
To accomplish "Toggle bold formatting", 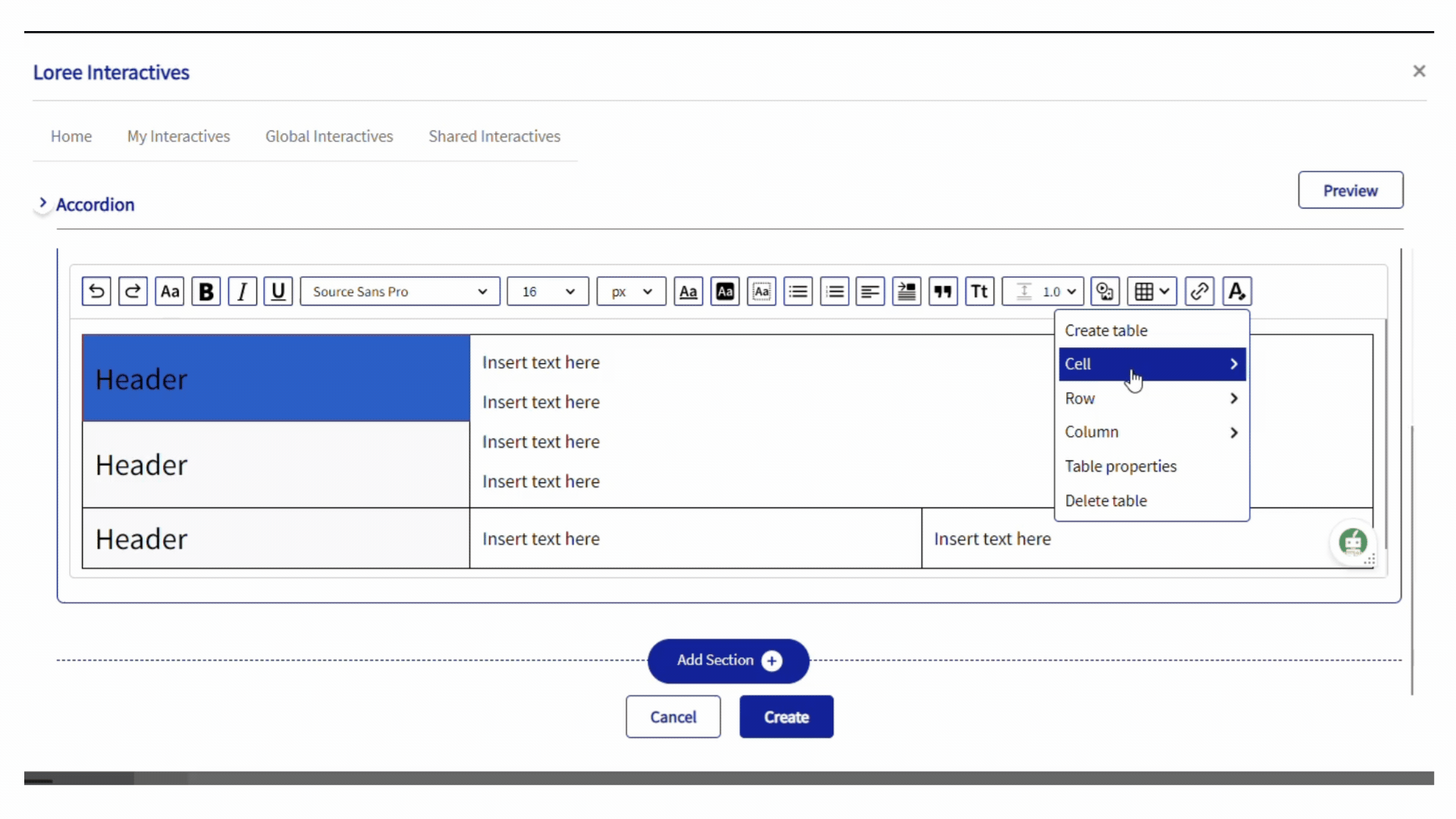I will (x=206, y=291).
